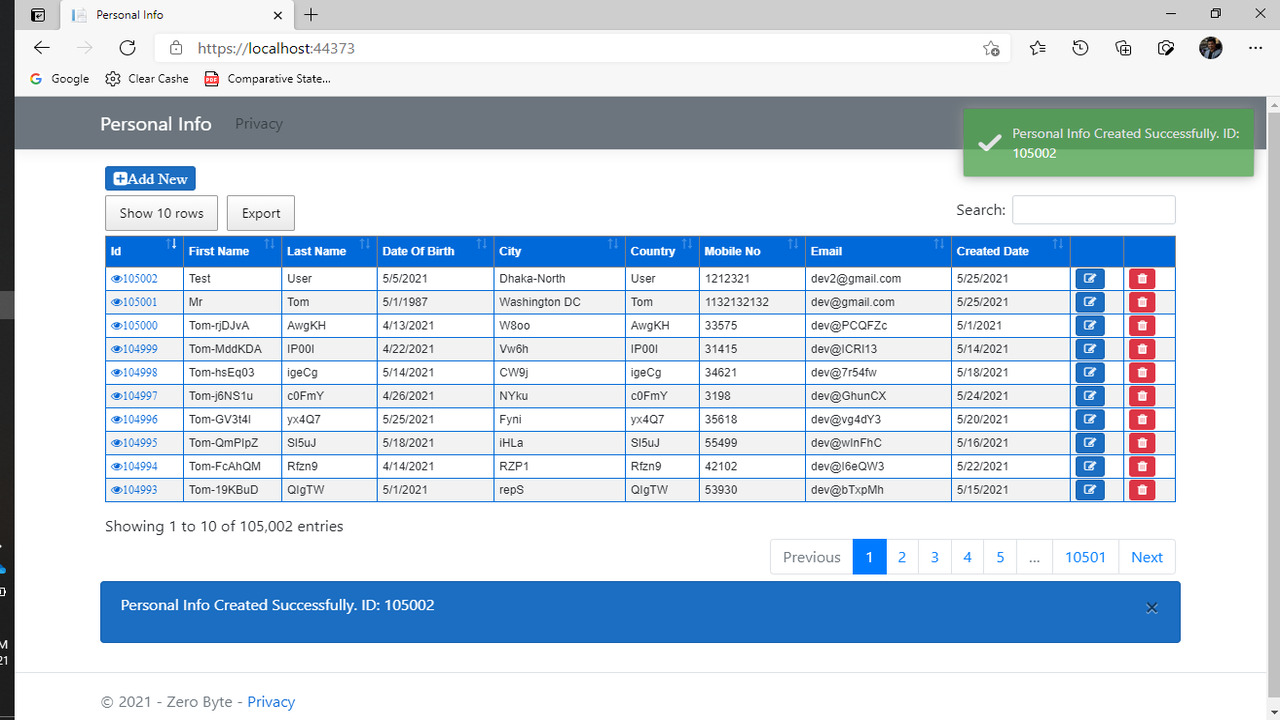Edit record 105002 using the pencil icon
1280x720 pixels.
point(1089,278)
